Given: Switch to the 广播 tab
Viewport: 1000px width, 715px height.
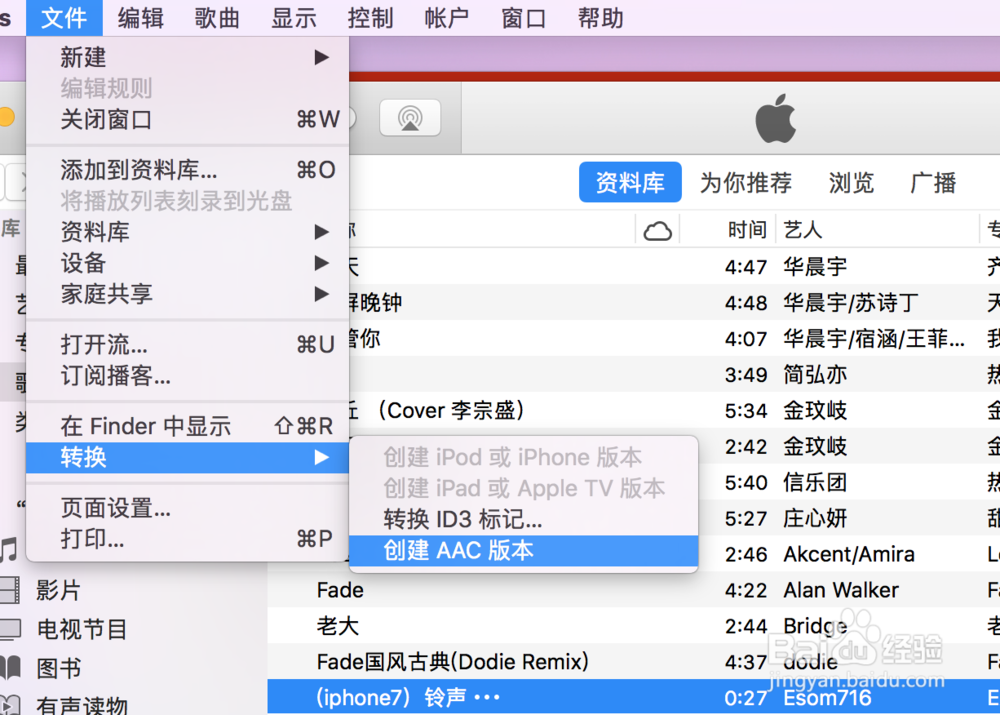Looking at the screenshot, I should coord(933,182).
